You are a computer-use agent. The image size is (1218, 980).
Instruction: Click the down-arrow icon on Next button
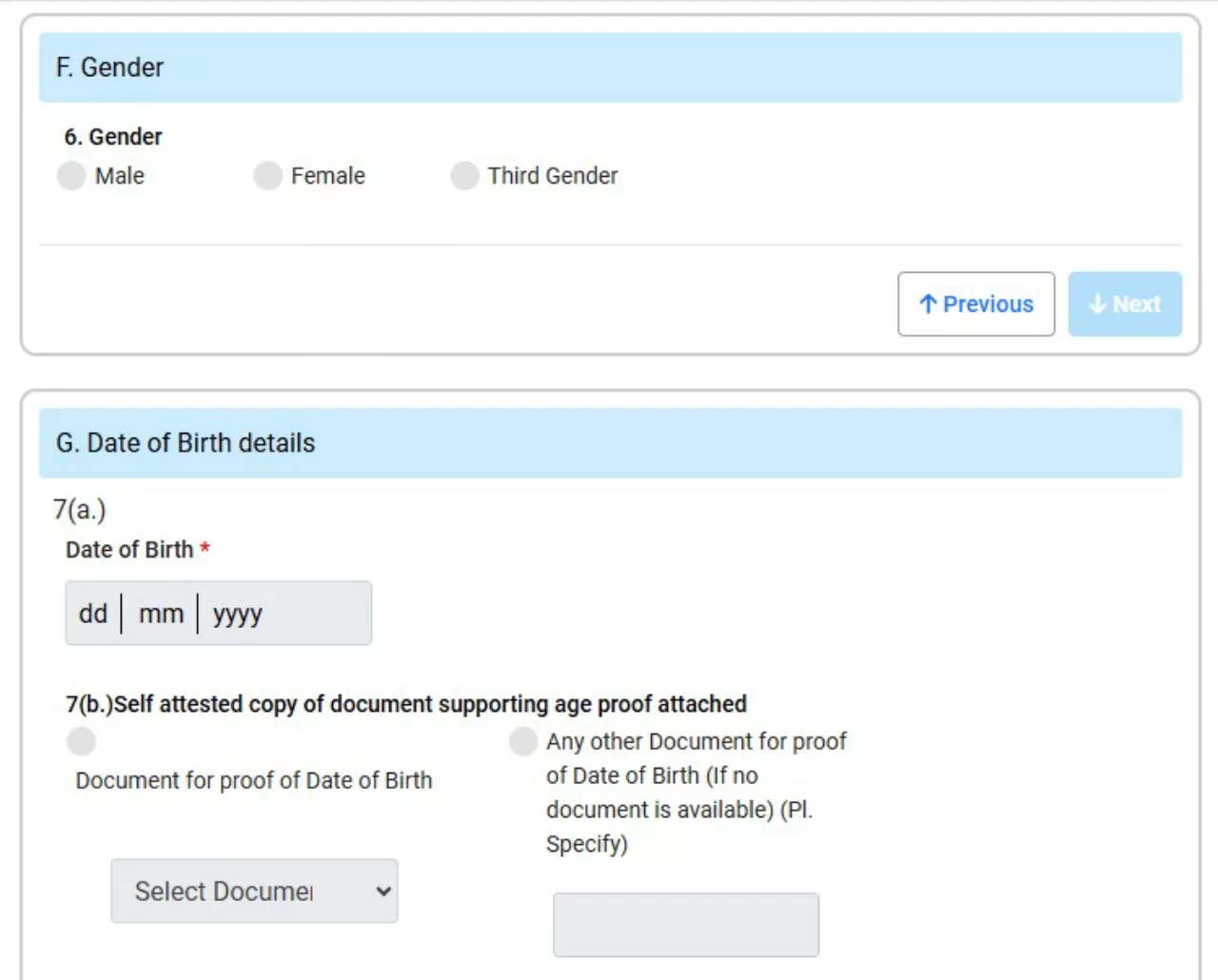pyautogui.click(x=1098, y=304)
